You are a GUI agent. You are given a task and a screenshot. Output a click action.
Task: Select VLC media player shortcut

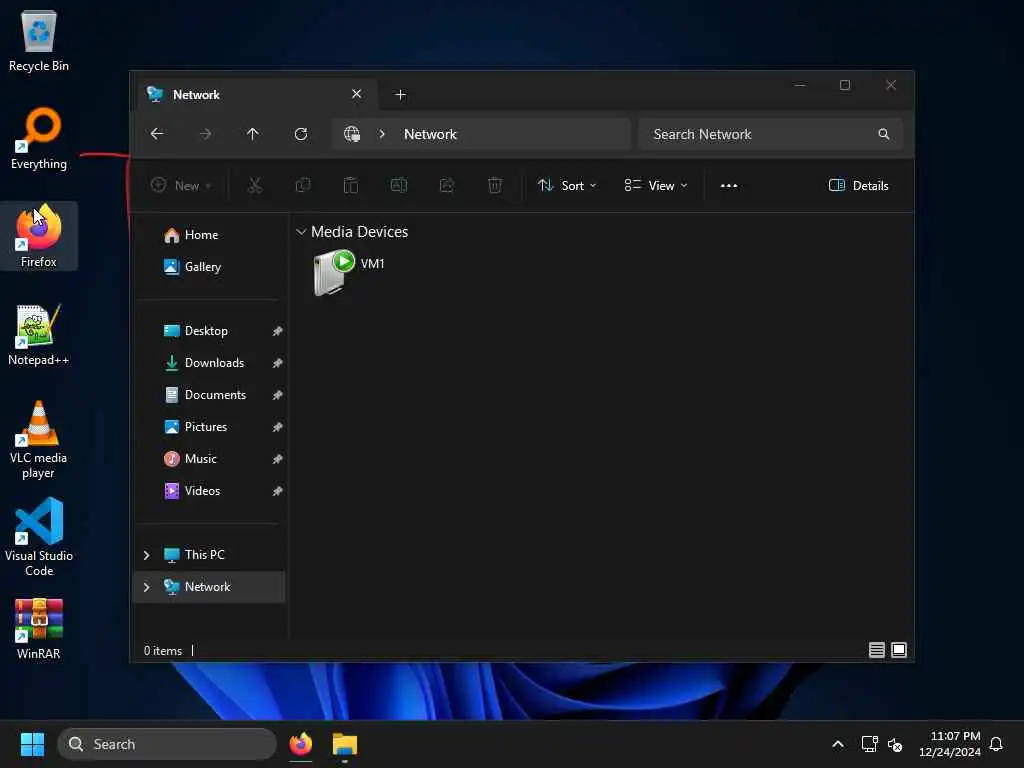click(x=39, y=440)
